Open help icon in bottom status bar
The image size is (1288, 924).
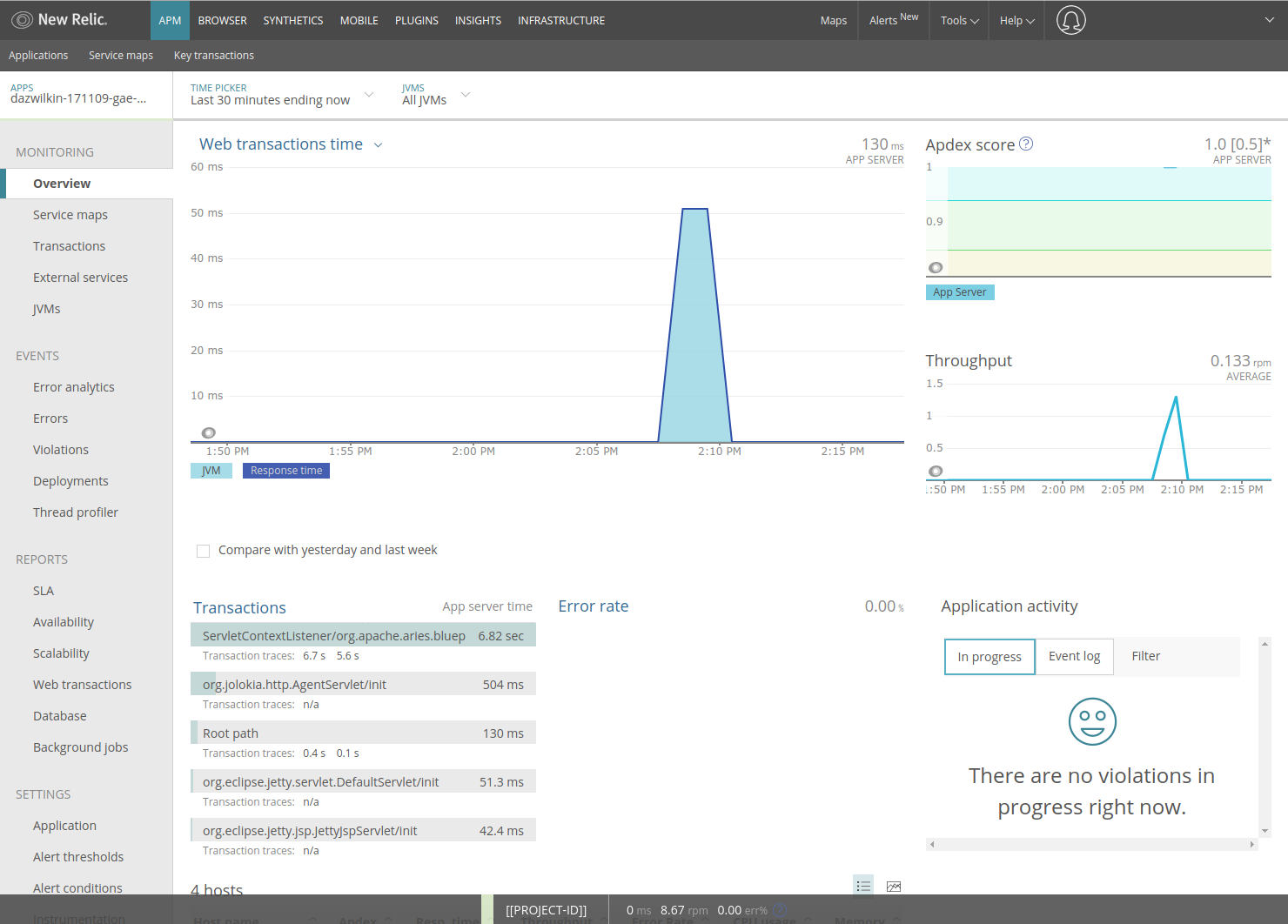point(780,909)
